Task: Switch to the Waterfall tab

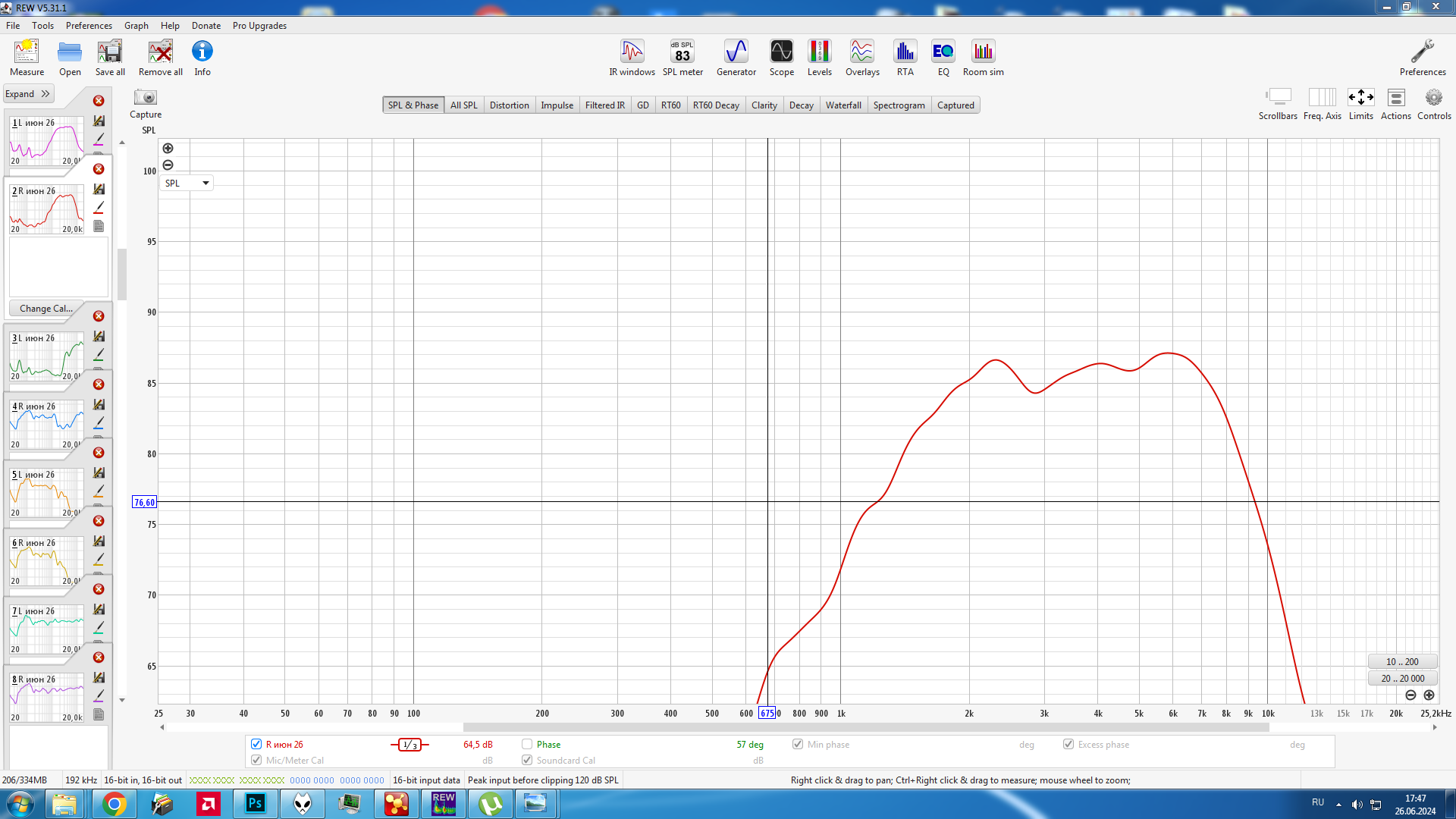Action: click(x=843, y=105)
